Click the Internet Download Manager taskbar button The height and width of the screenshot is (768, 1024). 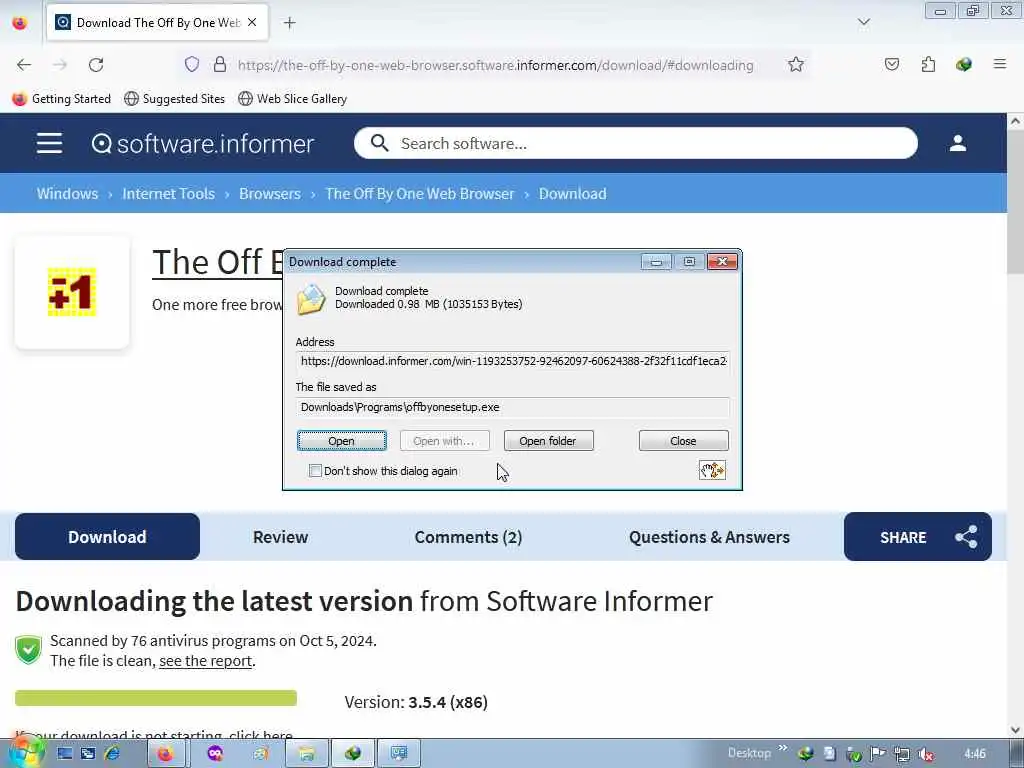point(353,754)
